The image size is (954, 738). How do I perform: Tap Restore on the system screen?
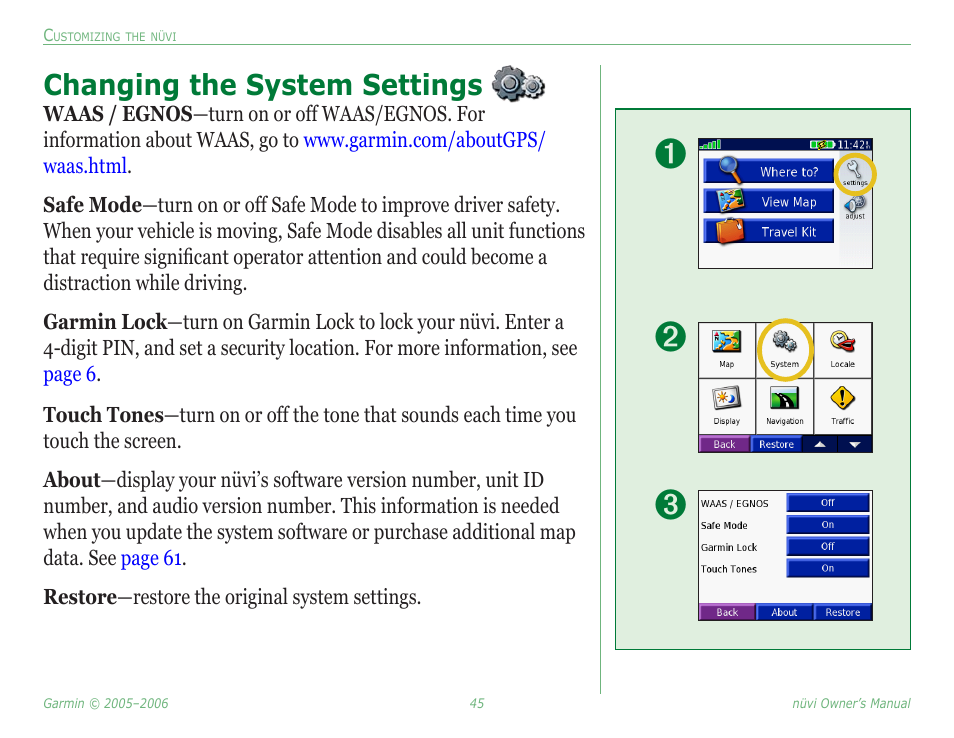843,612
